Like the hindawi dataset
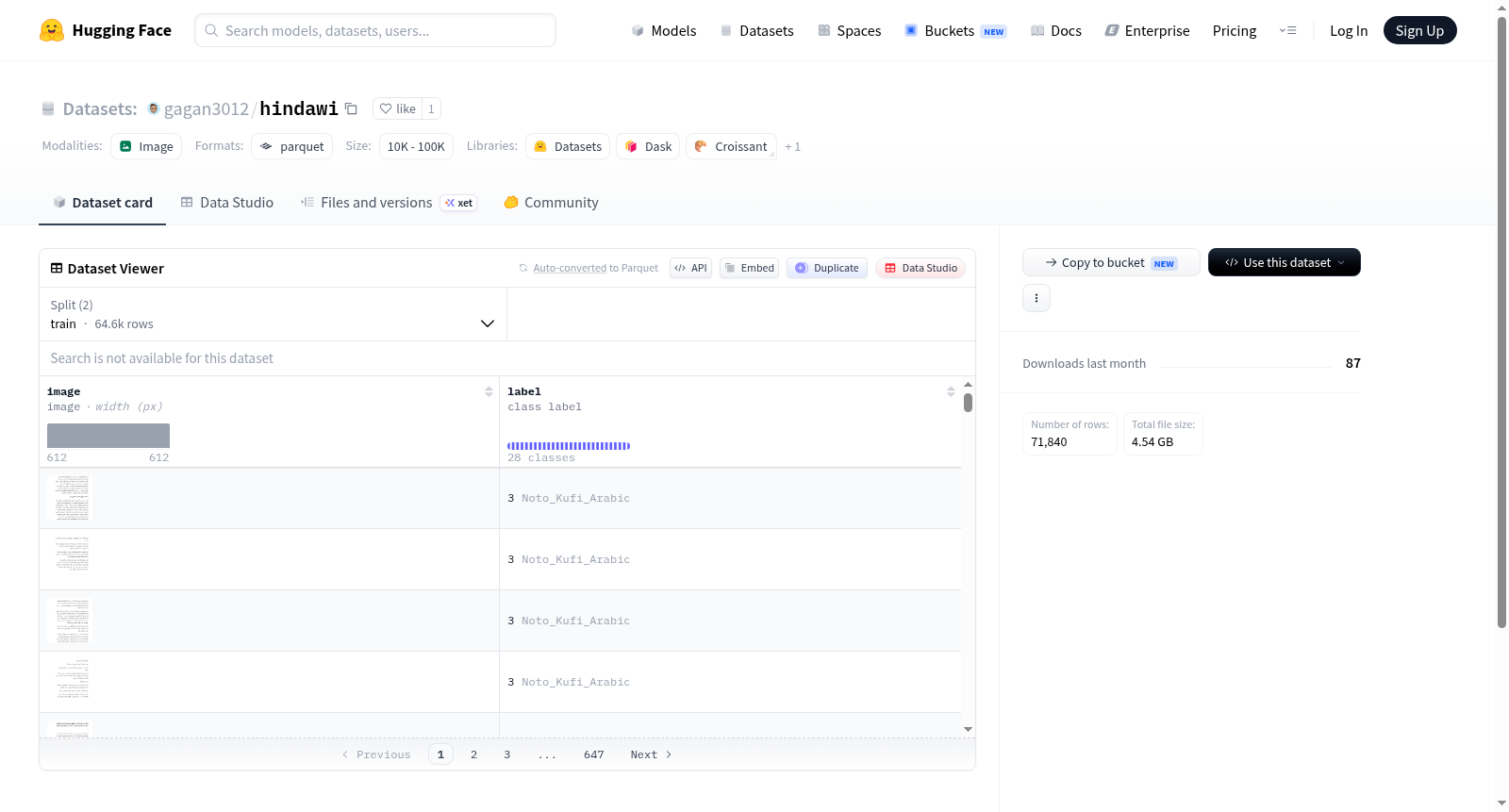 (397, 108)
